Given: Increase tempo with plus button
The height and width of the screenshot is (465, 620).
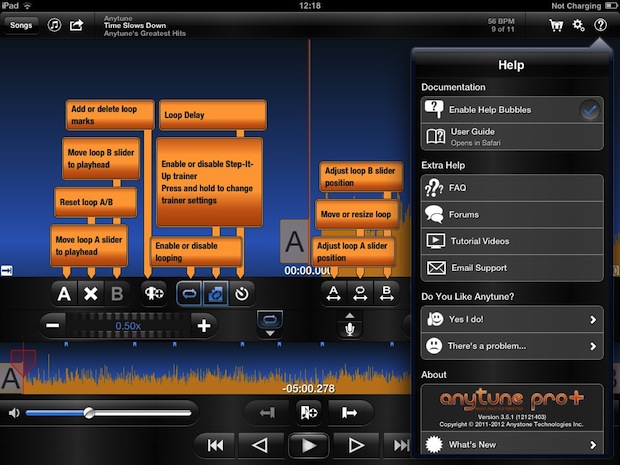Looking at the screenshot, I should point(204,326).
